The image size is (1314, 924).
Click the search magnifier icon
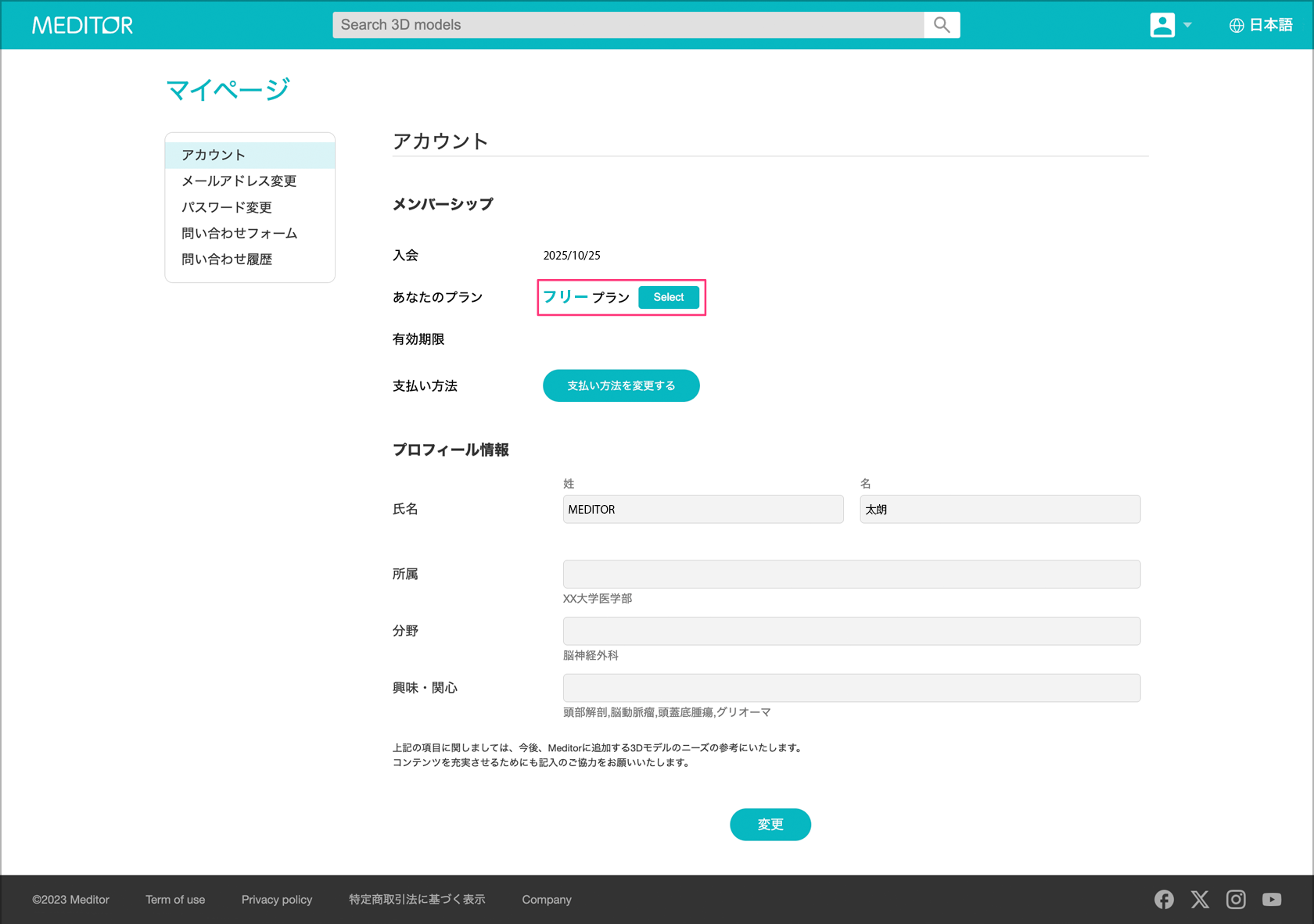pos(942,25)
